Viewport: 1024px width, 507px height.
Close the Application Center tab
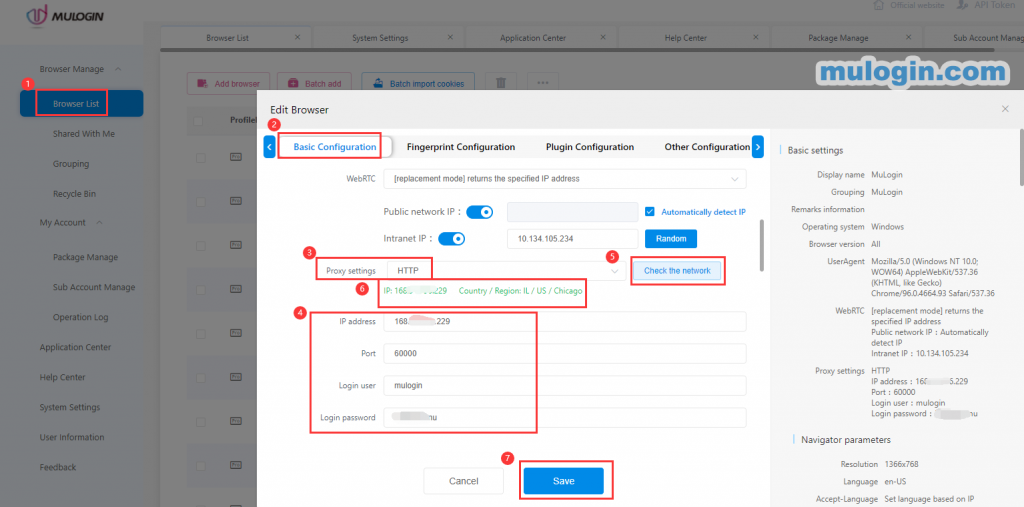coord(605,37)
